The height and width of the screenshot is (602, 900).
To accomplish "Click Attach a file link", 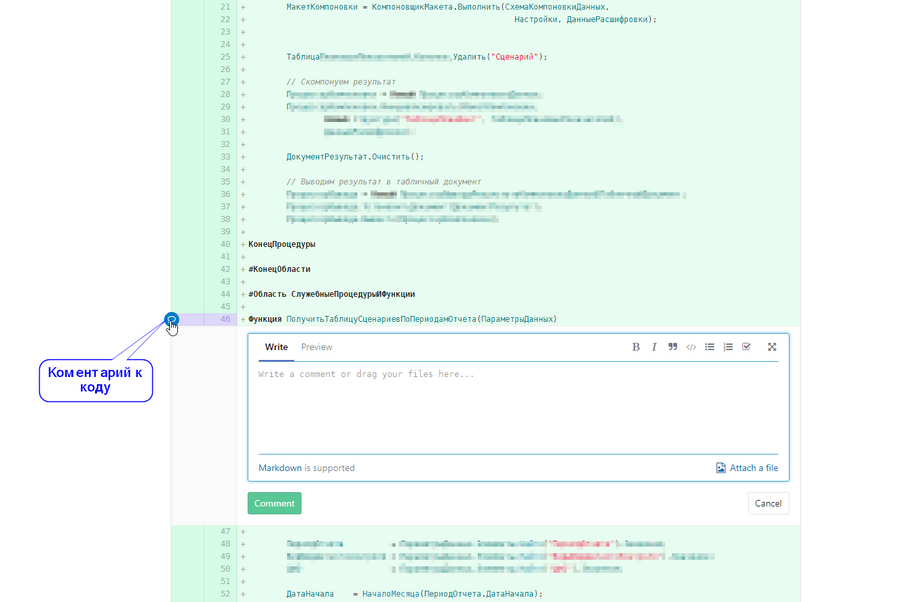I will [754, 468].
